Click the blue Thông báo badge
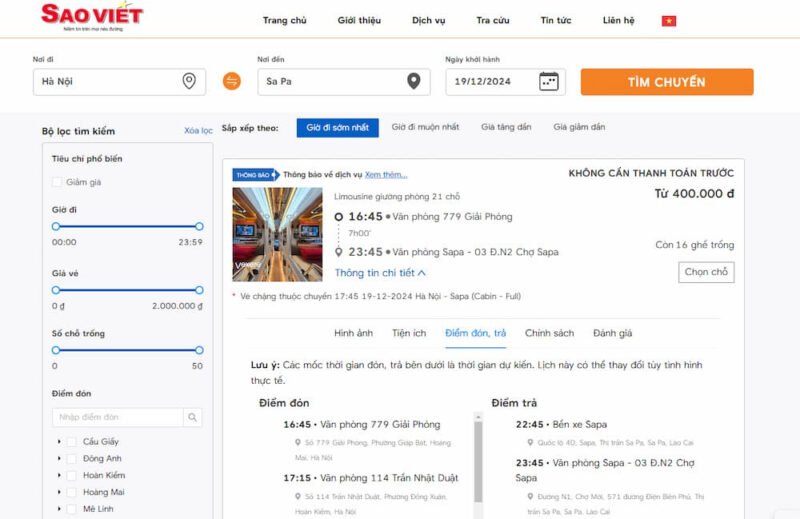This screenshot has width=800, height=519. point(253,174)
